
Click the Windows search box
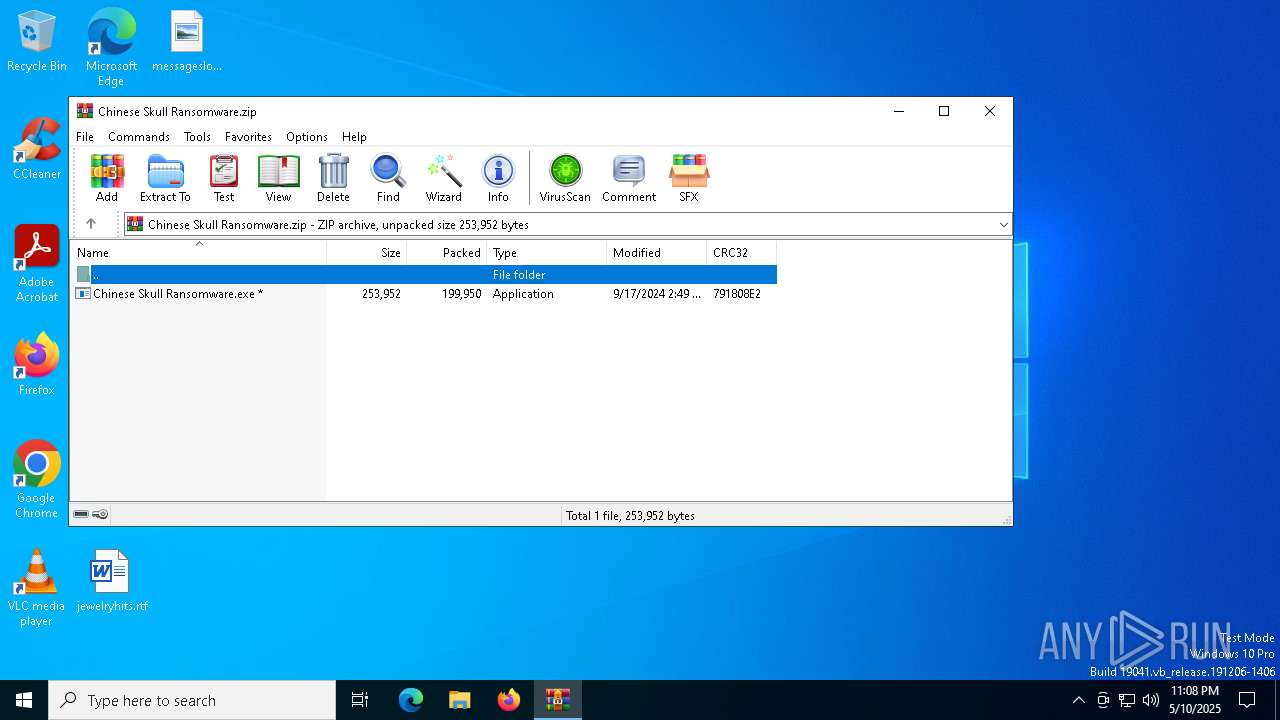pos(192,700)
